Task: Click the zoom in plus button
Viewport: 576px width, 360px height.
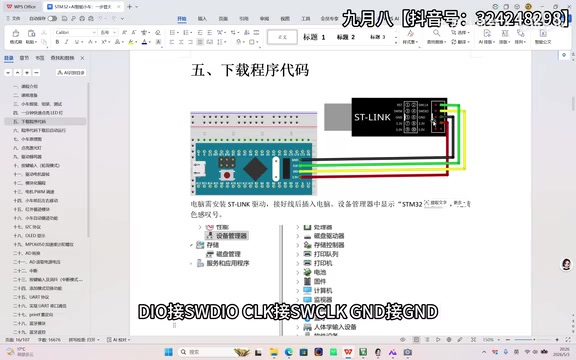Action: [557, 340]
